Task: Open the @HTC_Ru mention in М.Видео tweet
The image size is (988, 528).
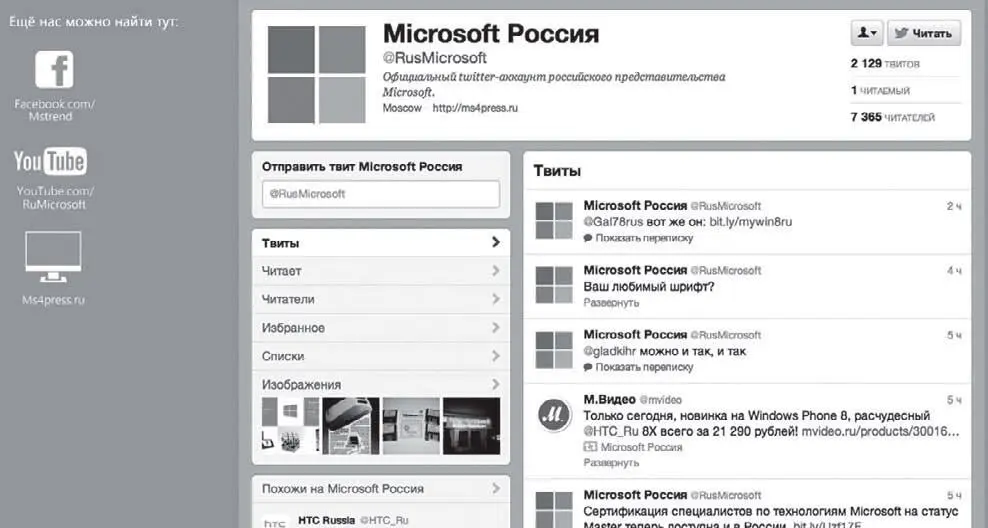Action: click(x=611, y=432)
